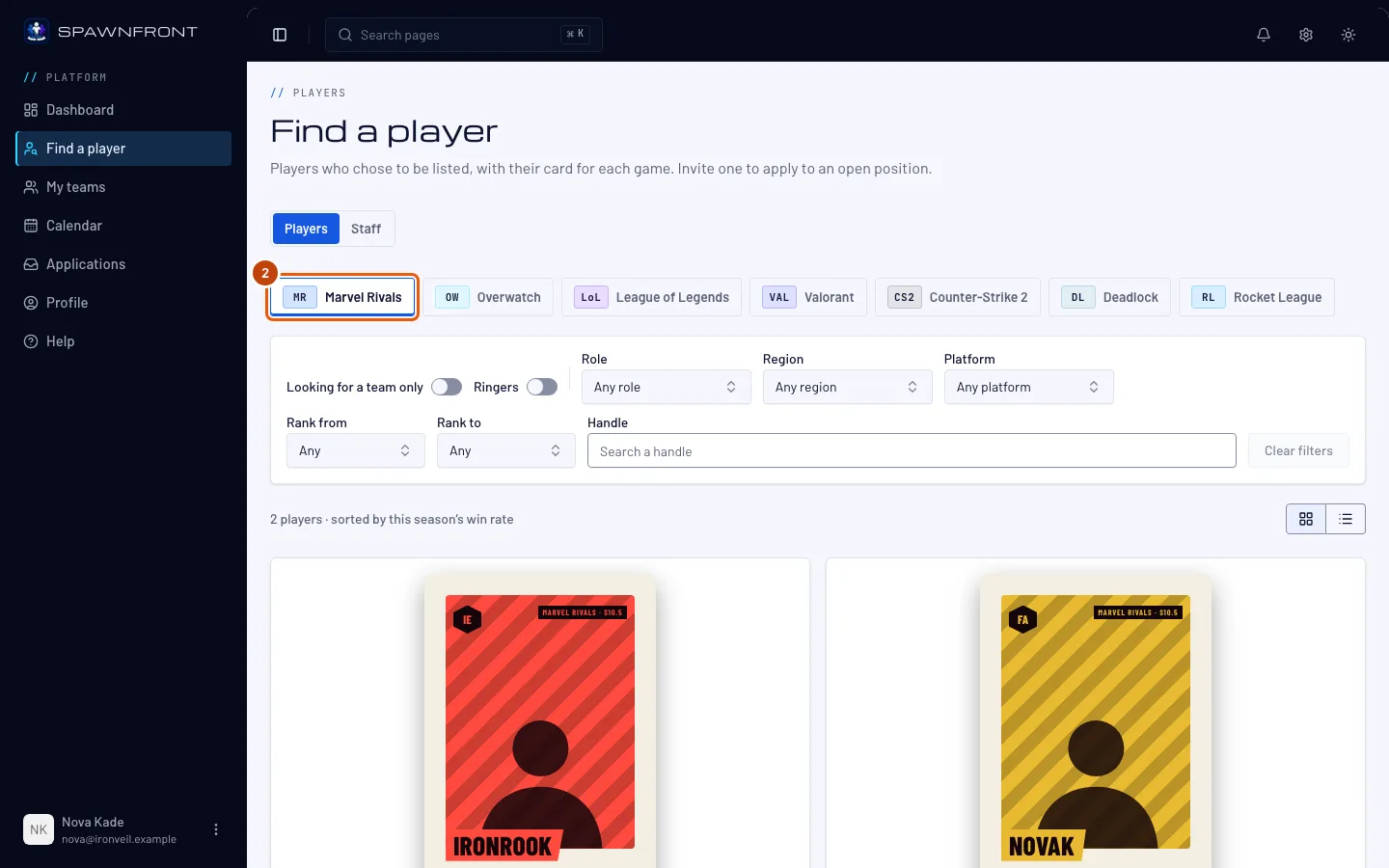Select the Overwatch game filter

[488, 297]
